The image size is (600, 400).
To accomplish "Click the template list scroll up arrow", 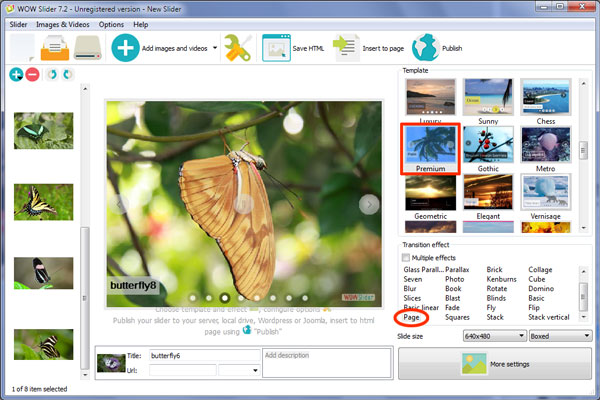I will [x=583, y=83].
